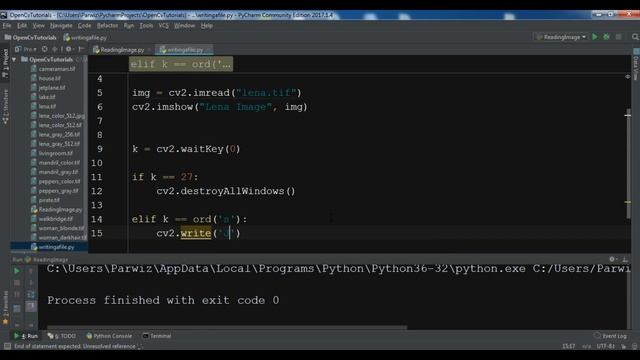Open the Tools menu

coord(146,25)
